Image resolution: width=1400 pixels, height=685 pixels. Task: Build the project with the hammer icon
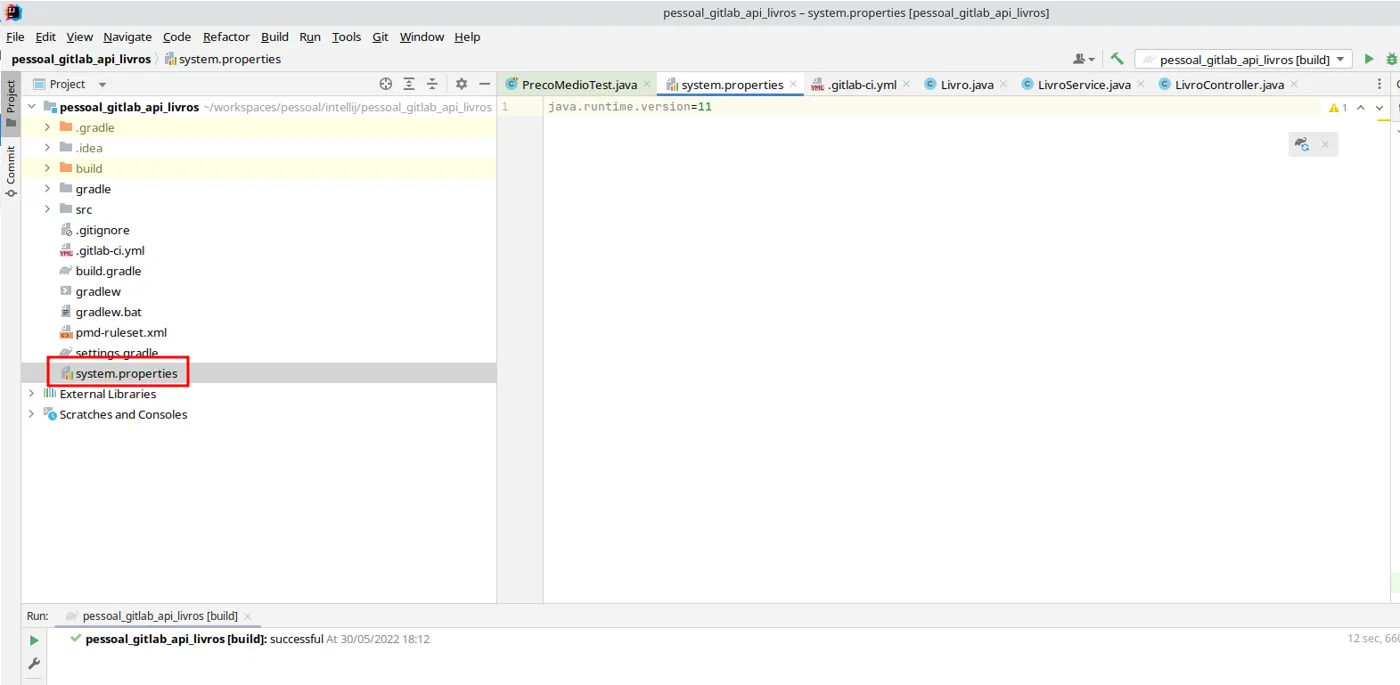tap(1117, 59)
